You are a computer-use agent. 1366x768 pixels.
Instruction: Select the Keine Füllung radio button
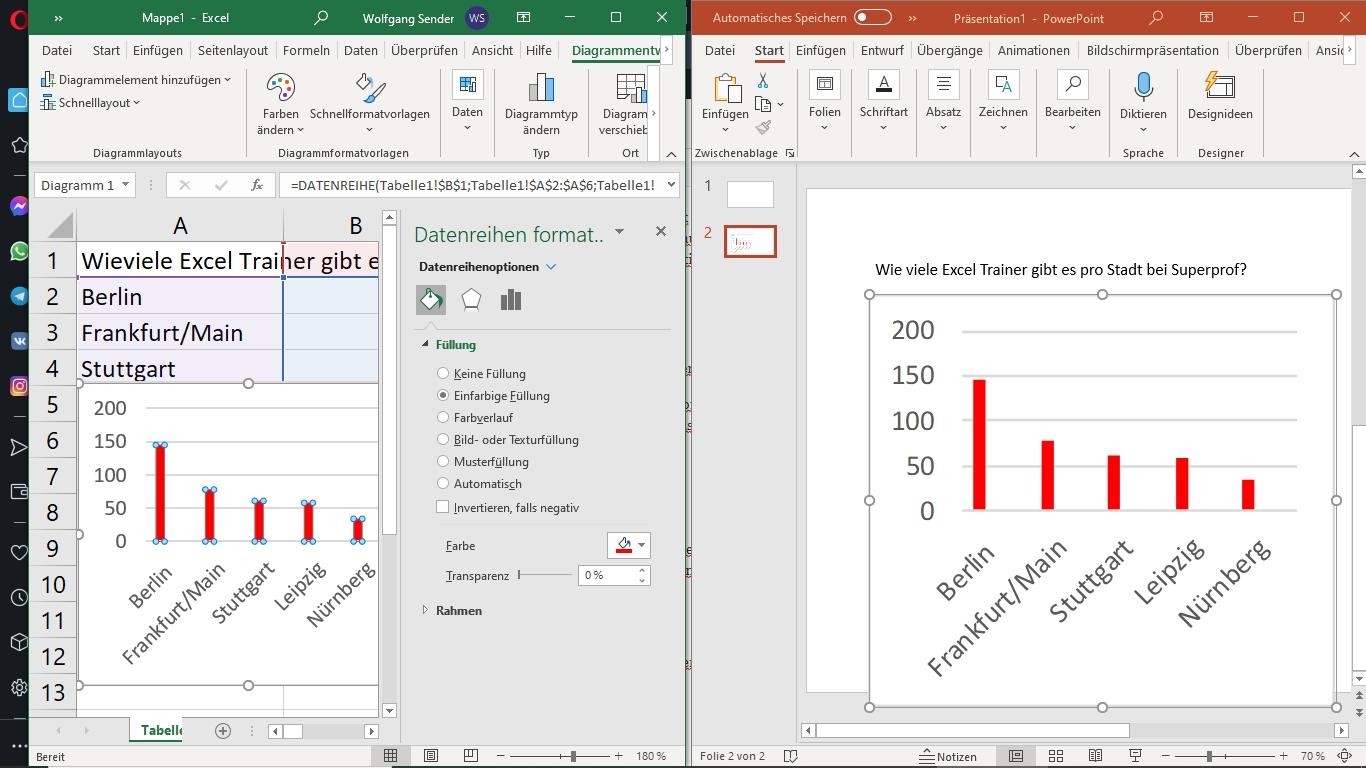[443, 374]
